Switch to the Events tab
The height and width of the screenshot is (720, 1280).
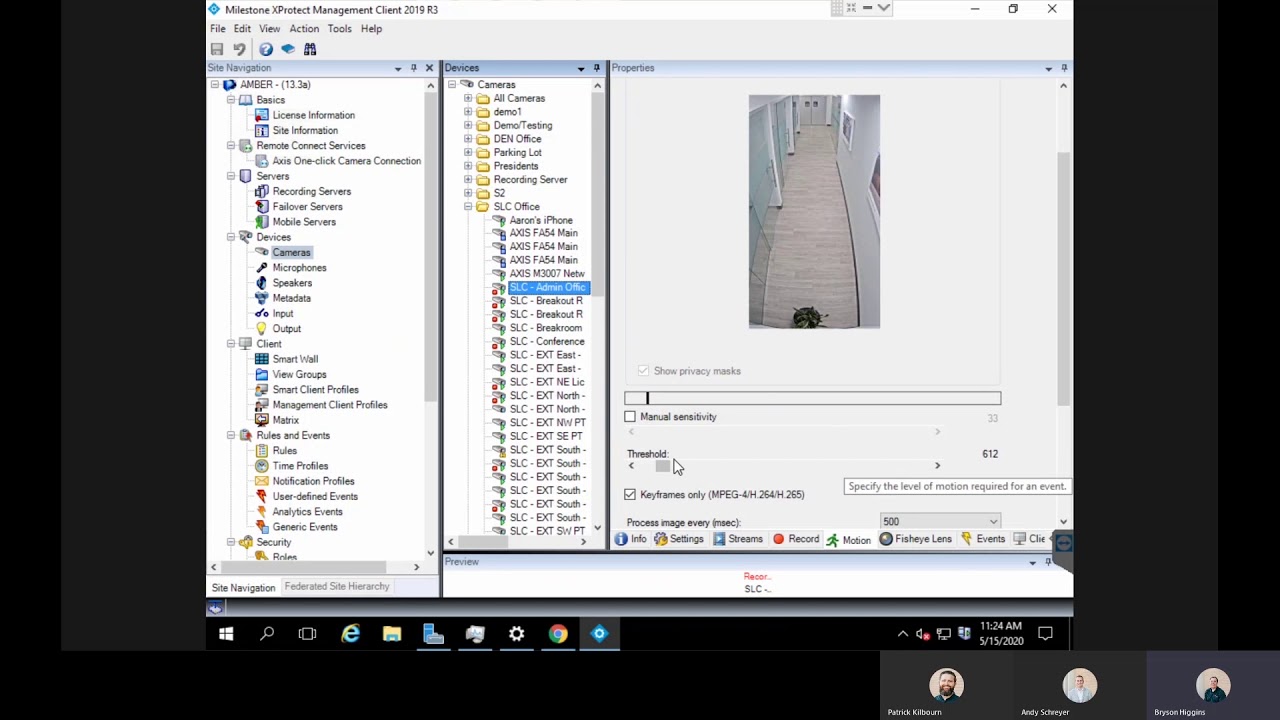click(983, 539)
